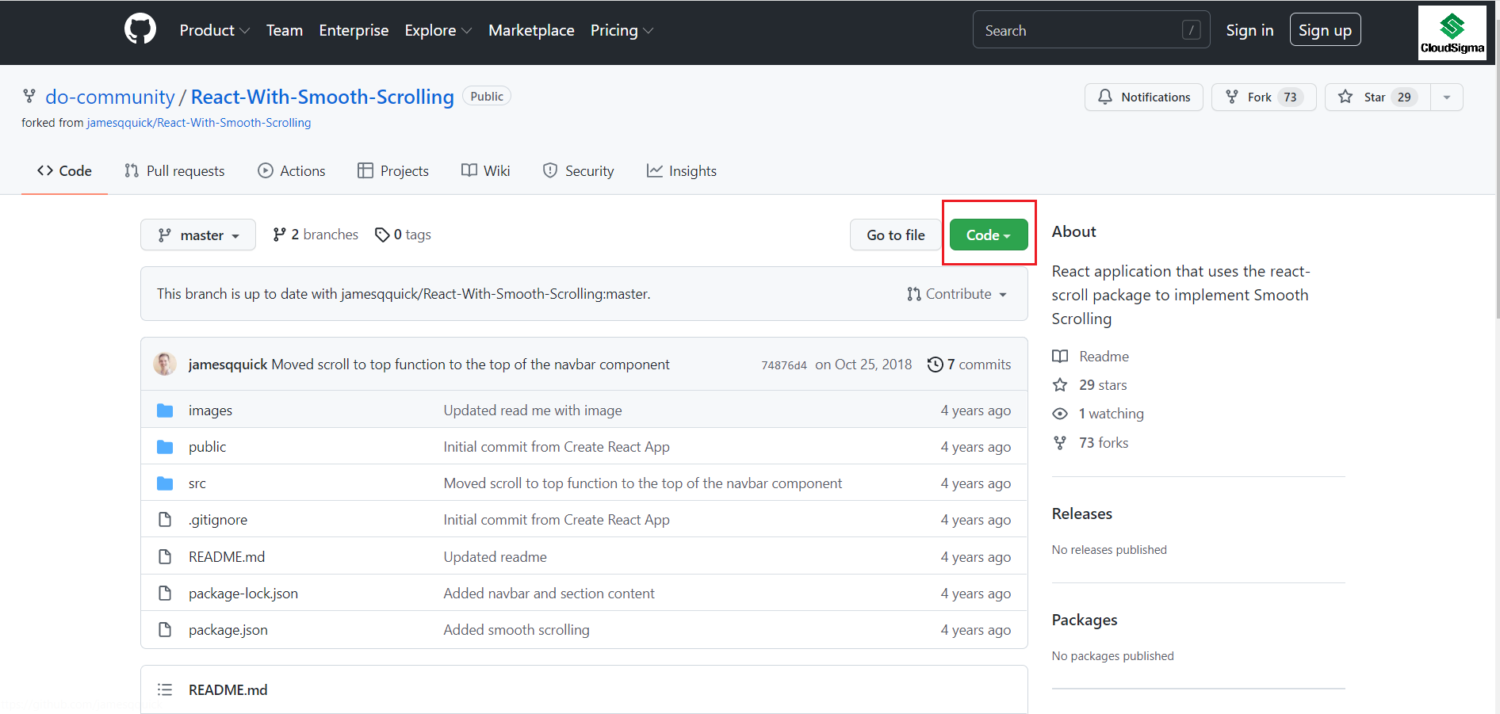Click the Notifications bell button
The image size is (1500, 714).
click(1143, 97)
